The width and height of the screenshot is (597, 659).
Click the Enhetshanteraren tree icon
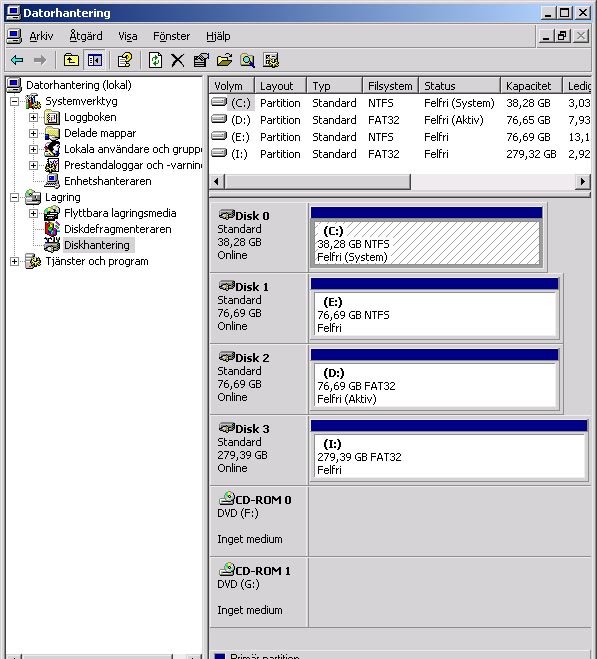[52, 181]
